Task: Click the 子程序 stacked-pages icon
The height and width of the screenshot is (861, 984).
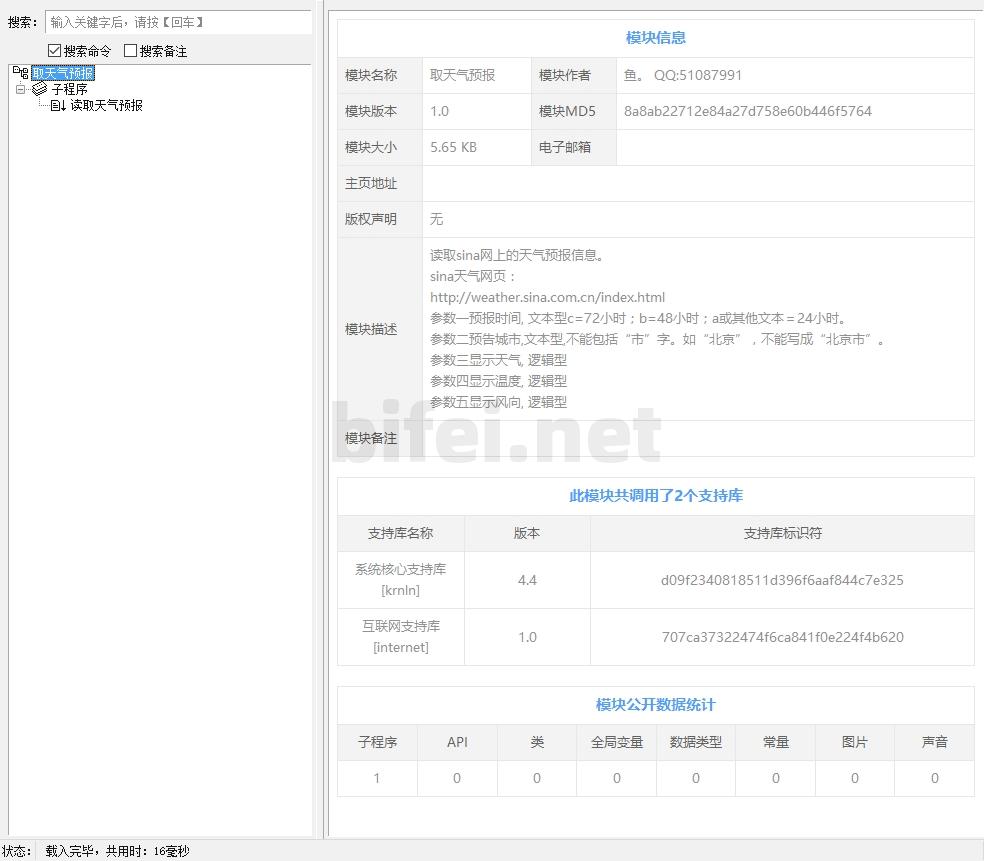Action: click(40, 89)
